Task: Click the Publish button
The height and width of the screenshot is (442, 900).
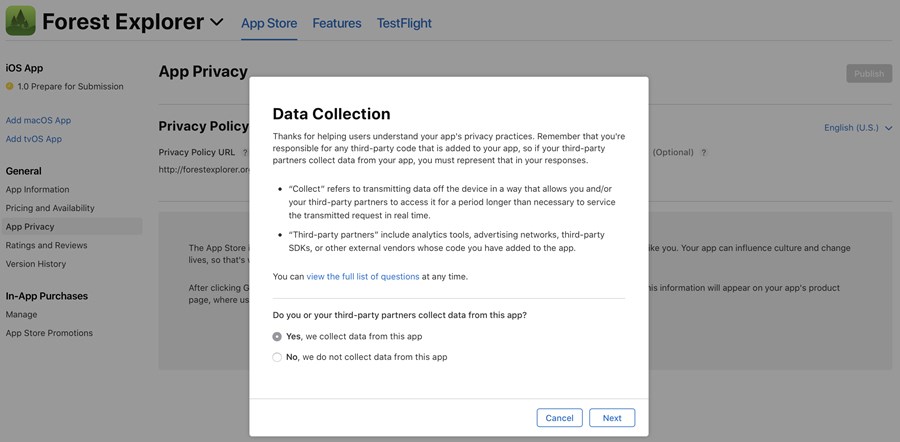Action: (x=869, y=73)
